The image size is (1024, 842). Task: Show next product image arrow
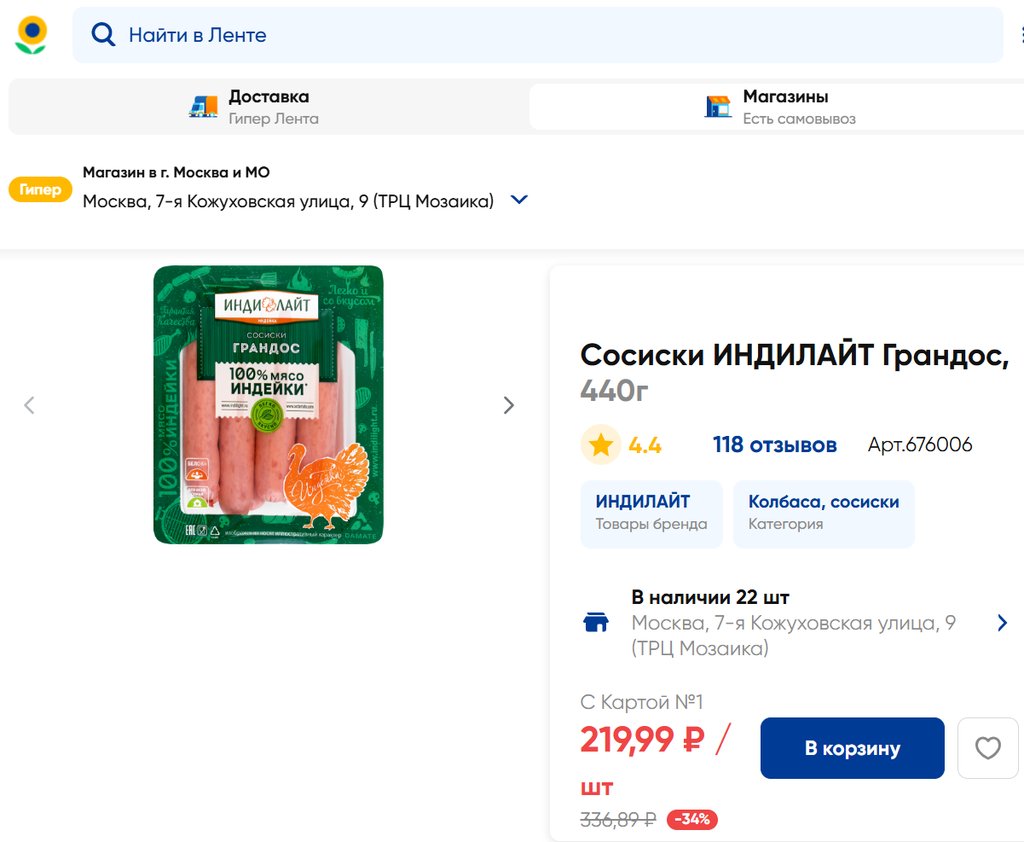508,405
